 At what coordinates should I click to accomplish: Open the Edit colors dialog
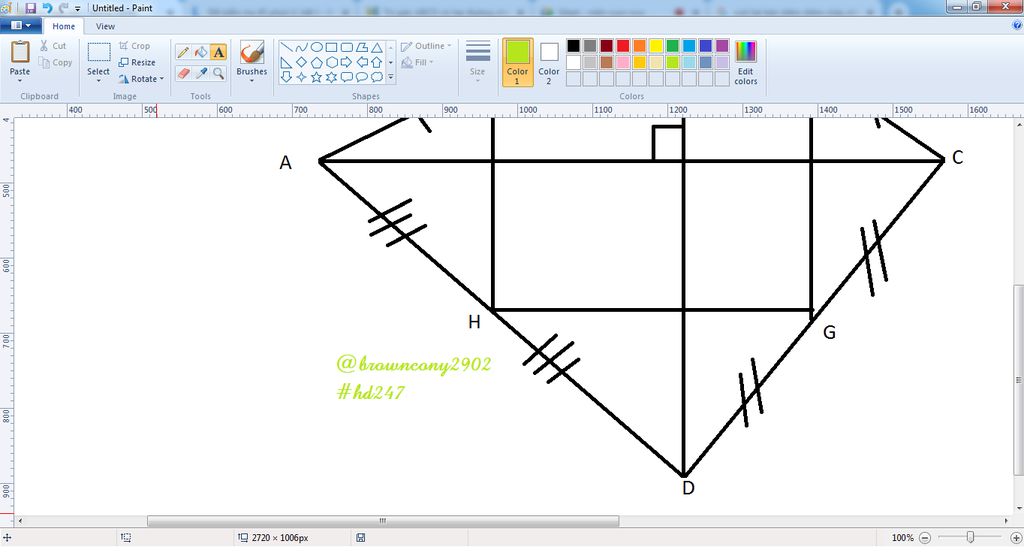[745, 62]
